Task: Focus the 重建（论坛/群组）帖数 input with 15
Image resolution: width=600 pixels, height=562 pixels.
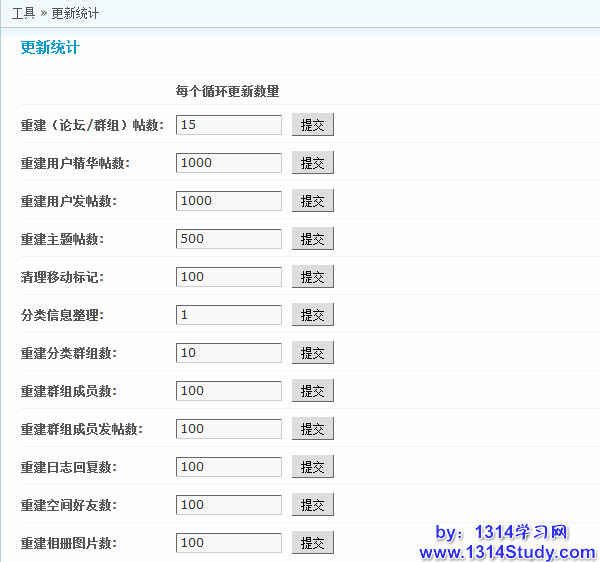Action: (228, 125)
